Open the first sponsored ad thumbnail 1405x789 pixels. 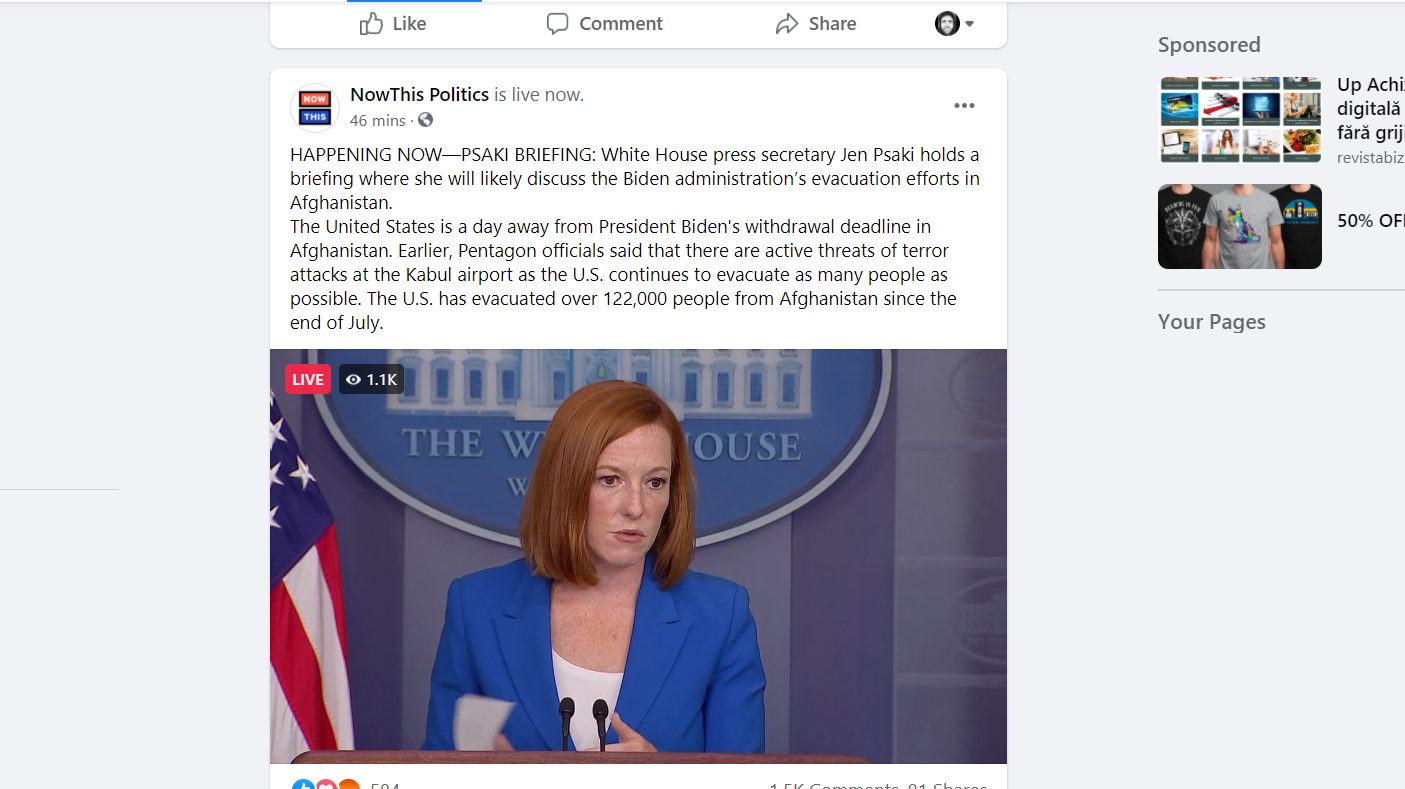point(1240,120)
